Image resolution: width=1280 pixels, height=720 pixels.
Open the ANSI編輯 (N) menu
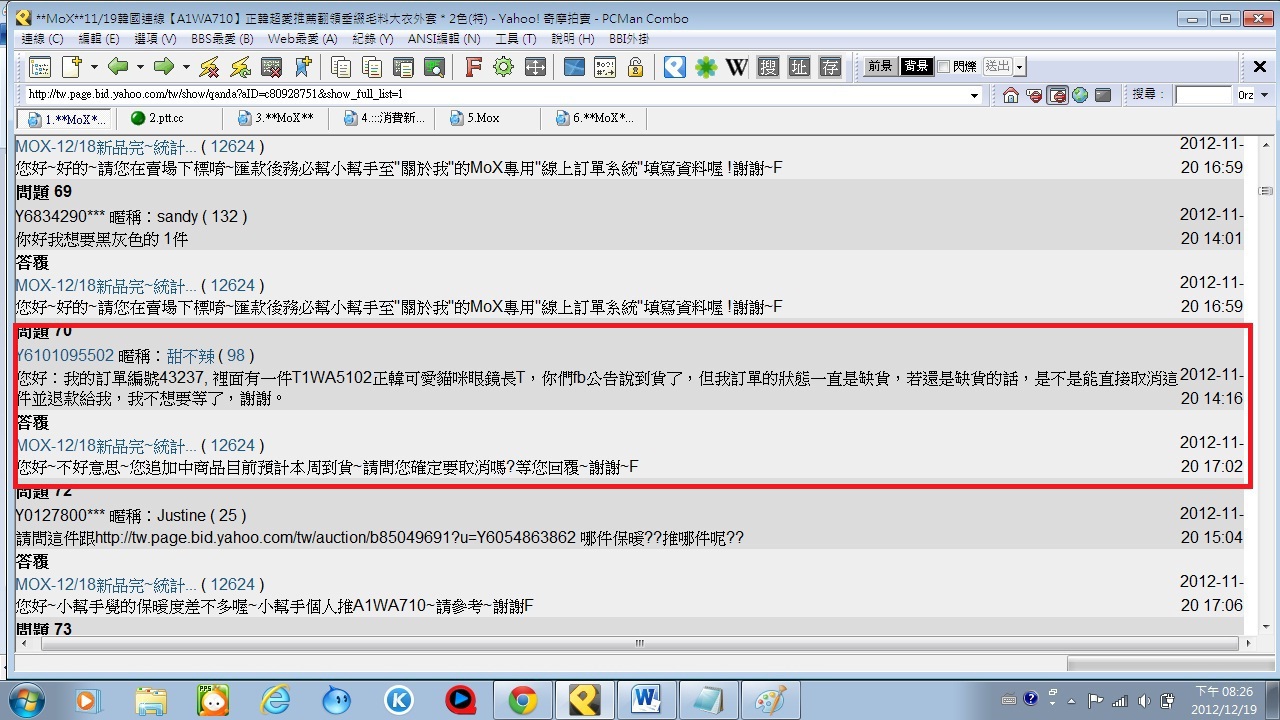point(444,38)
